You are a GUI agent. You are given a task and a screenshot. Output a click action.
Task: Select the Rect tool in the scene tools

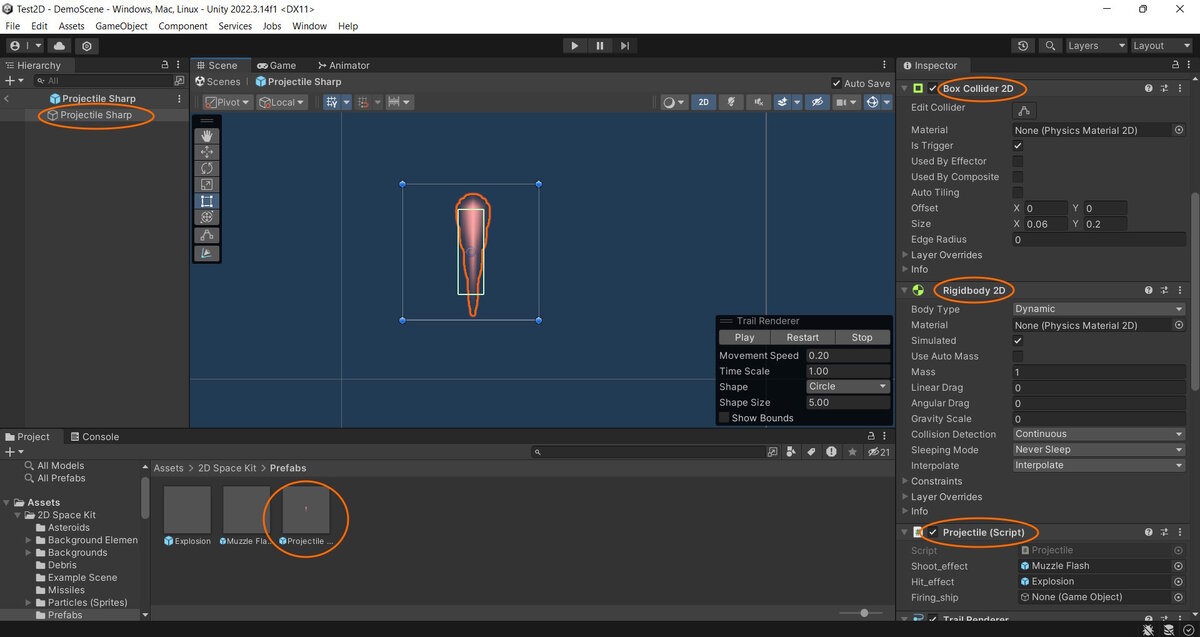[x=207, y=201]
